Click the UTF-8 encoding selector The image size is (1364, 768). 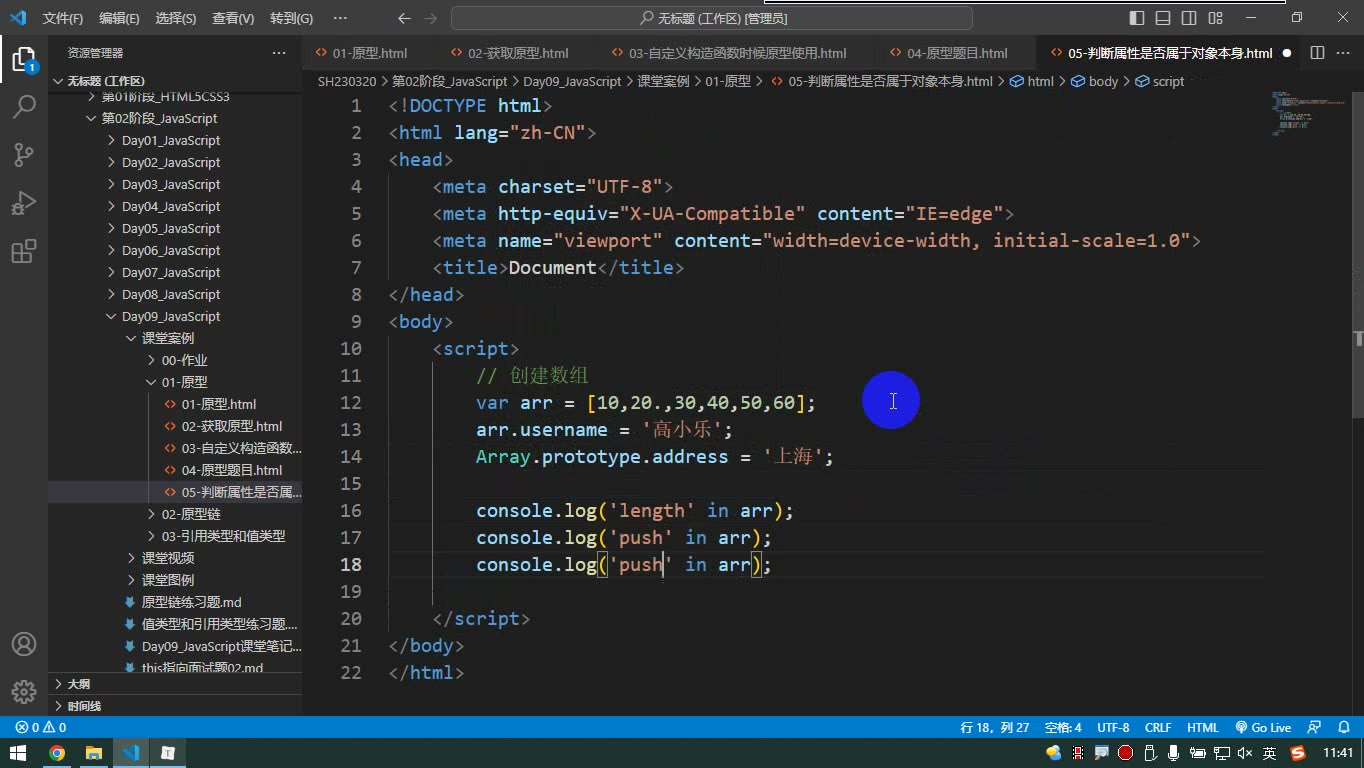1113,728
